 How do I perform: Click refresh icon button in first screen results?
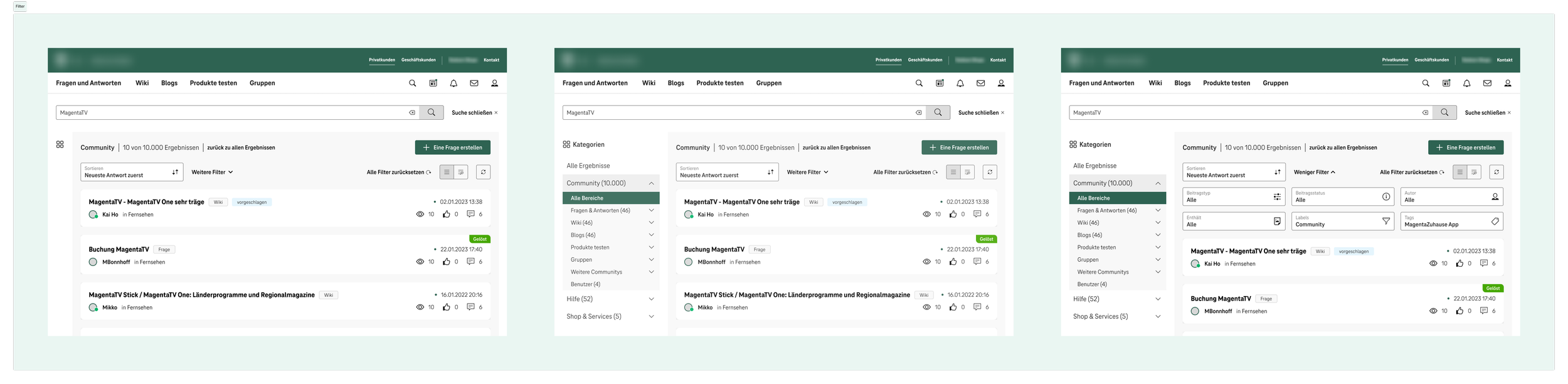[x=483, y=172]
